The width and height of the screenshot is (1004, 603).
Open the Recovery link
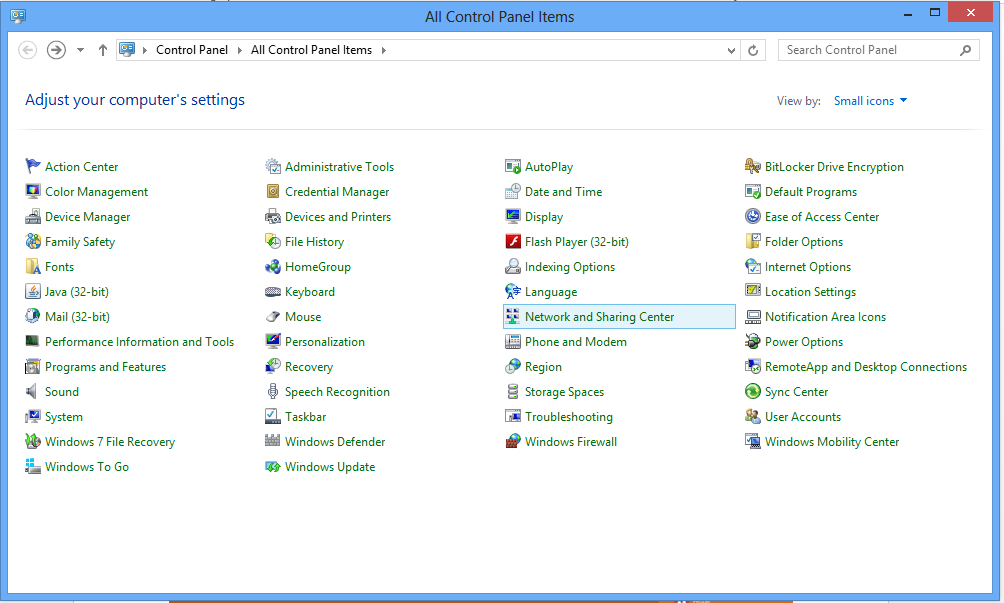click(x=309, y=367)
